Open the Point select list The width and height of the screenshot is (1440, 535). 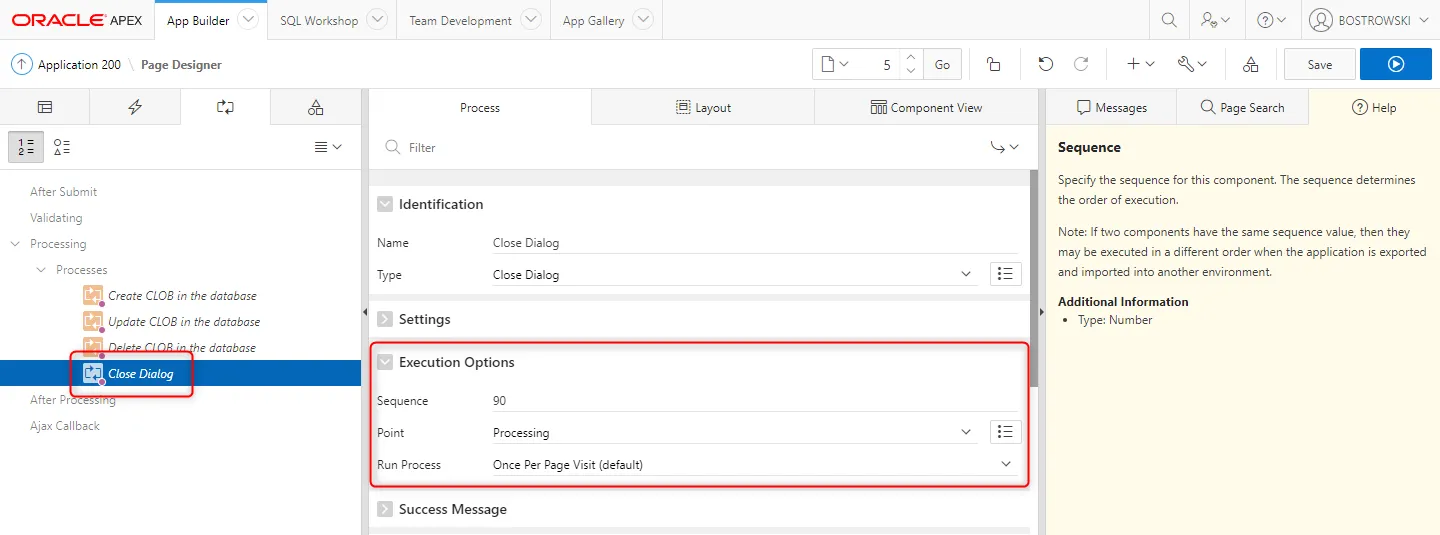point(732,433)
